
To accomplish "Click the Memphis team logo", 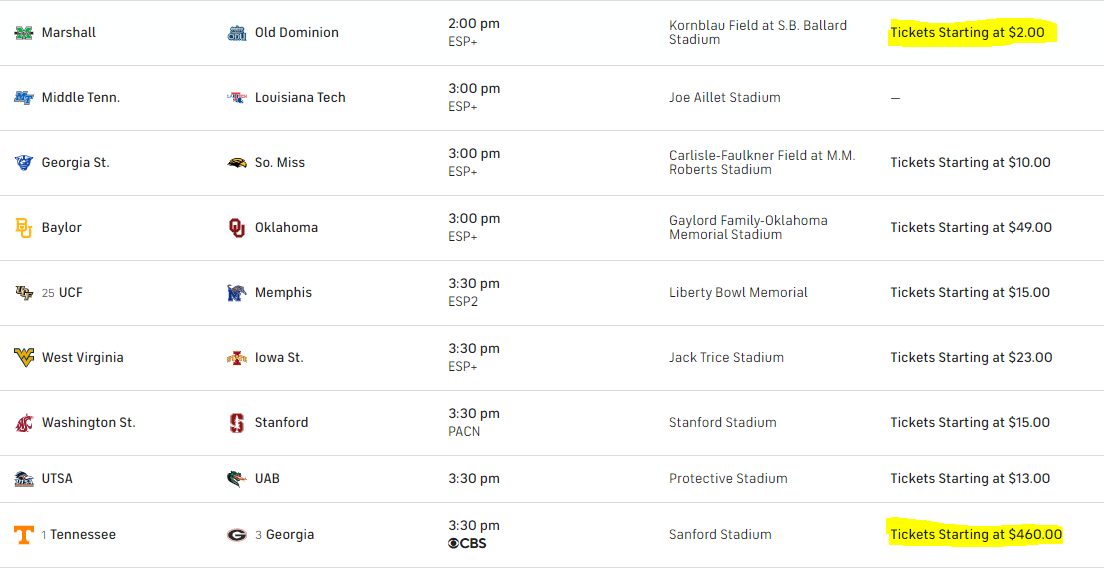I will 237,293.
